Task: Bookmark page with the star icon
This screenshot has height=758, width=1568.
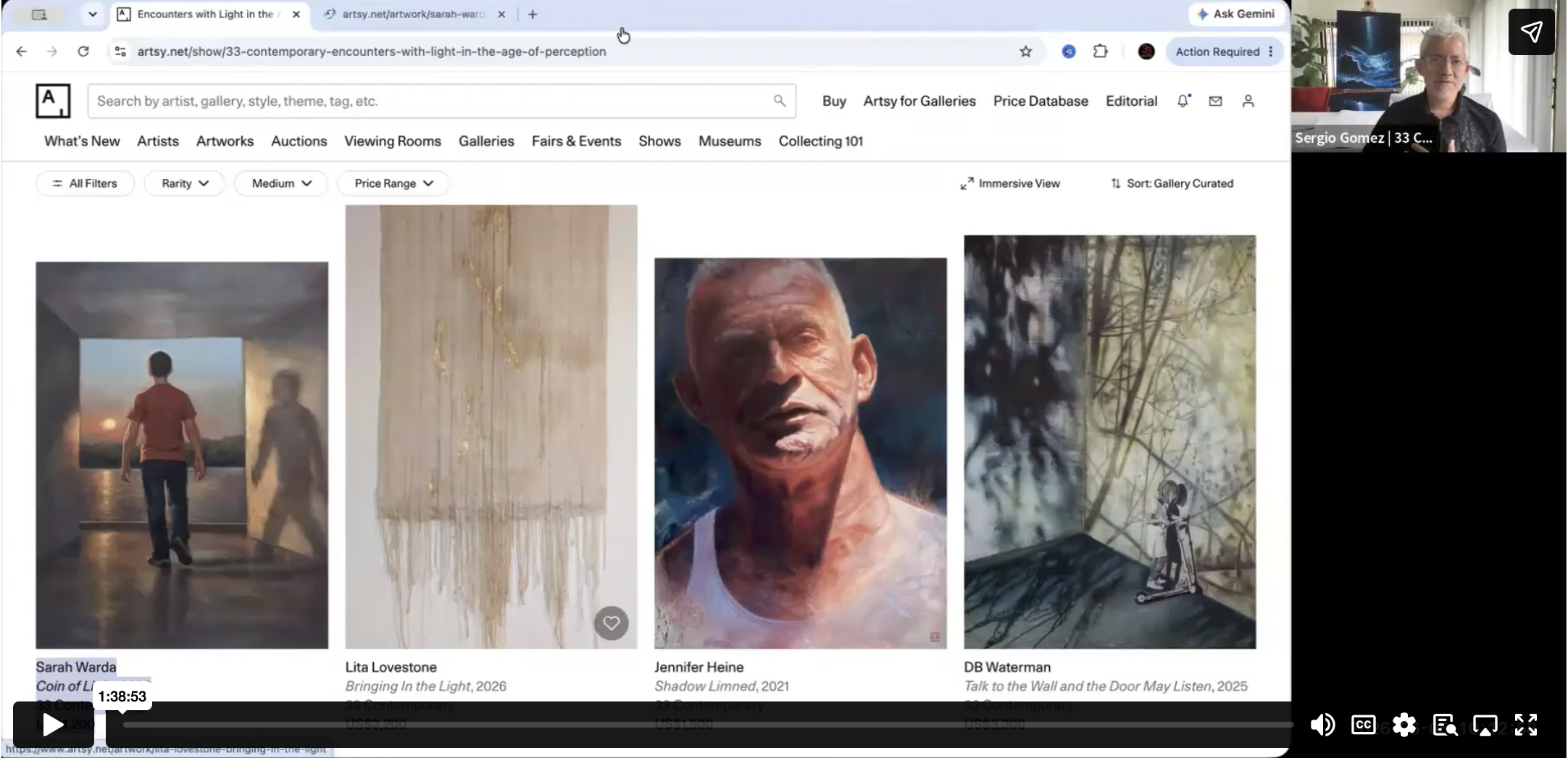Action: (x=1025, y=51)
